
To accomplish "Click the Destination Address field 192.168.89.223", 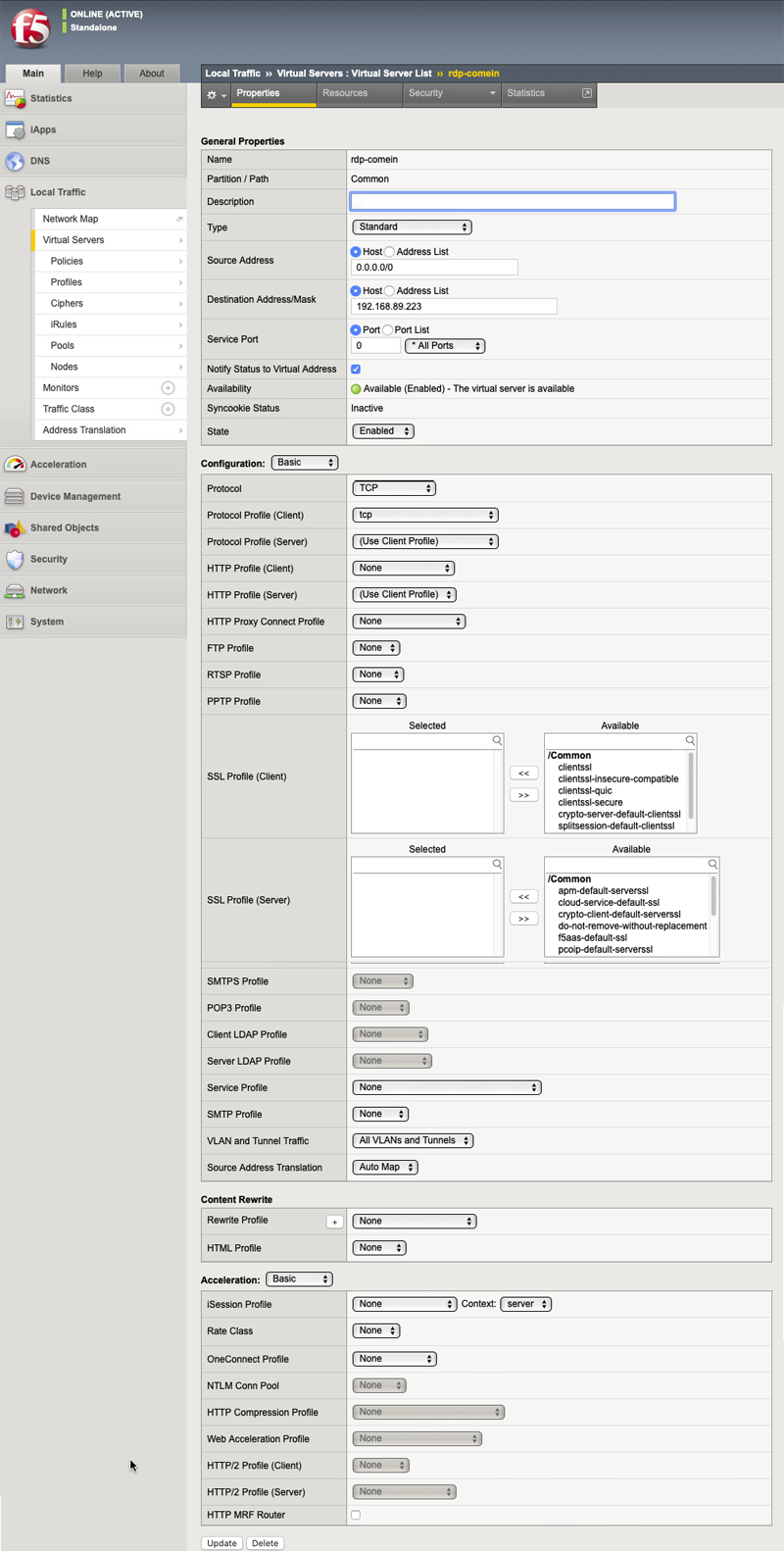I will pos(454,307).
